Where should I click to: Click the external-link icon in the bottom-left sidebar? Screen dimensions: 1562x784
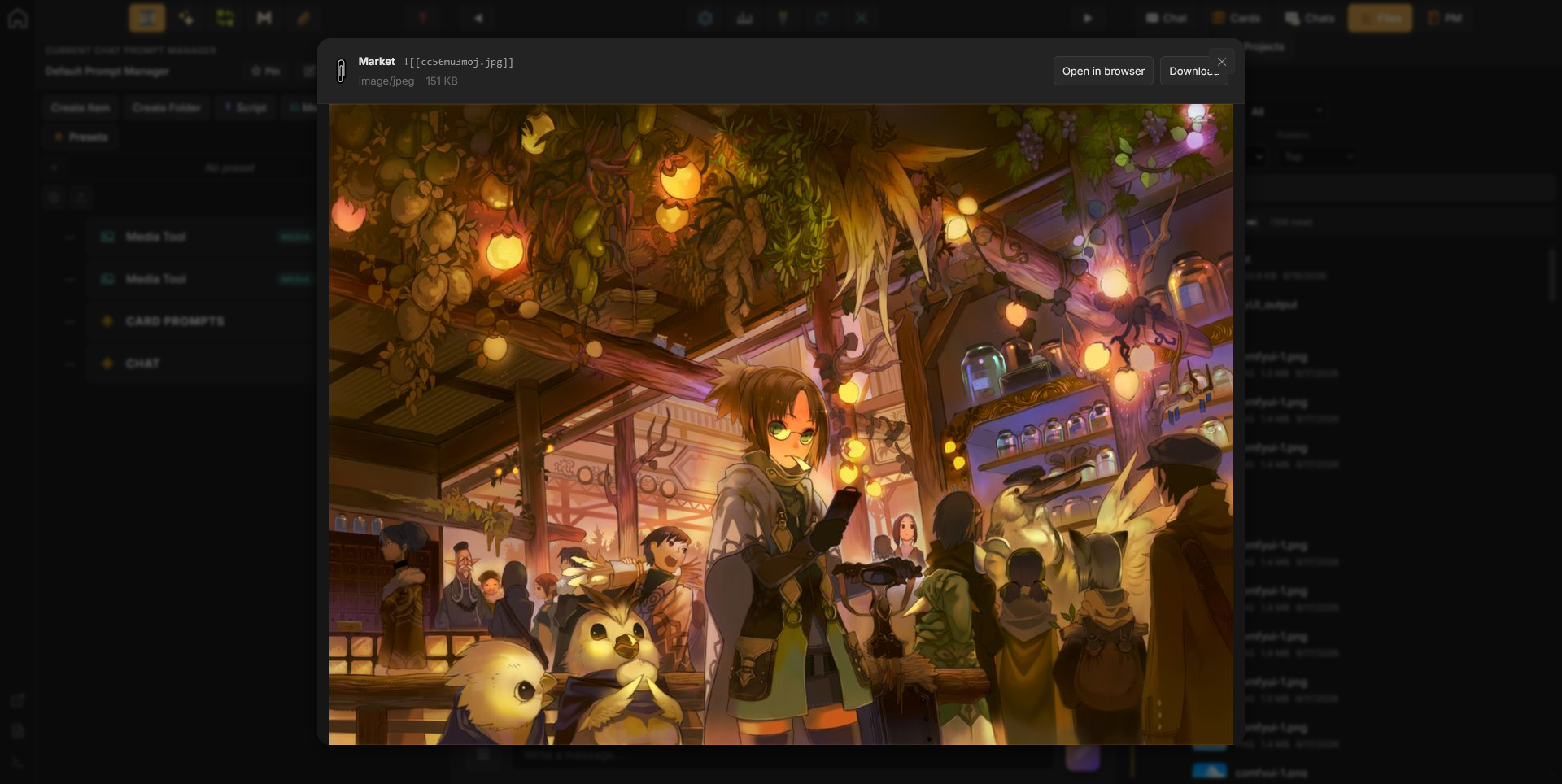[x=17, y=700]
